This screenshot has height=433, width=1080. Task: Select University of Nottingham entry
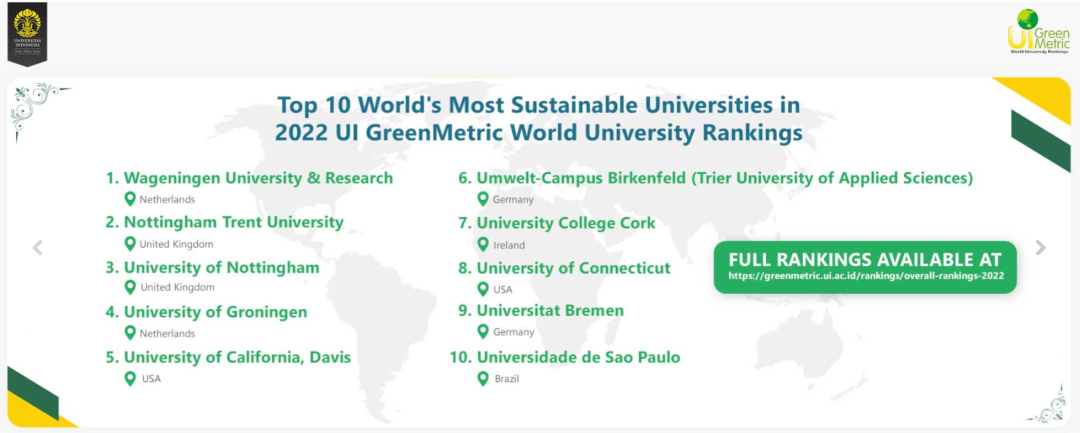click(x=212, y=267)
